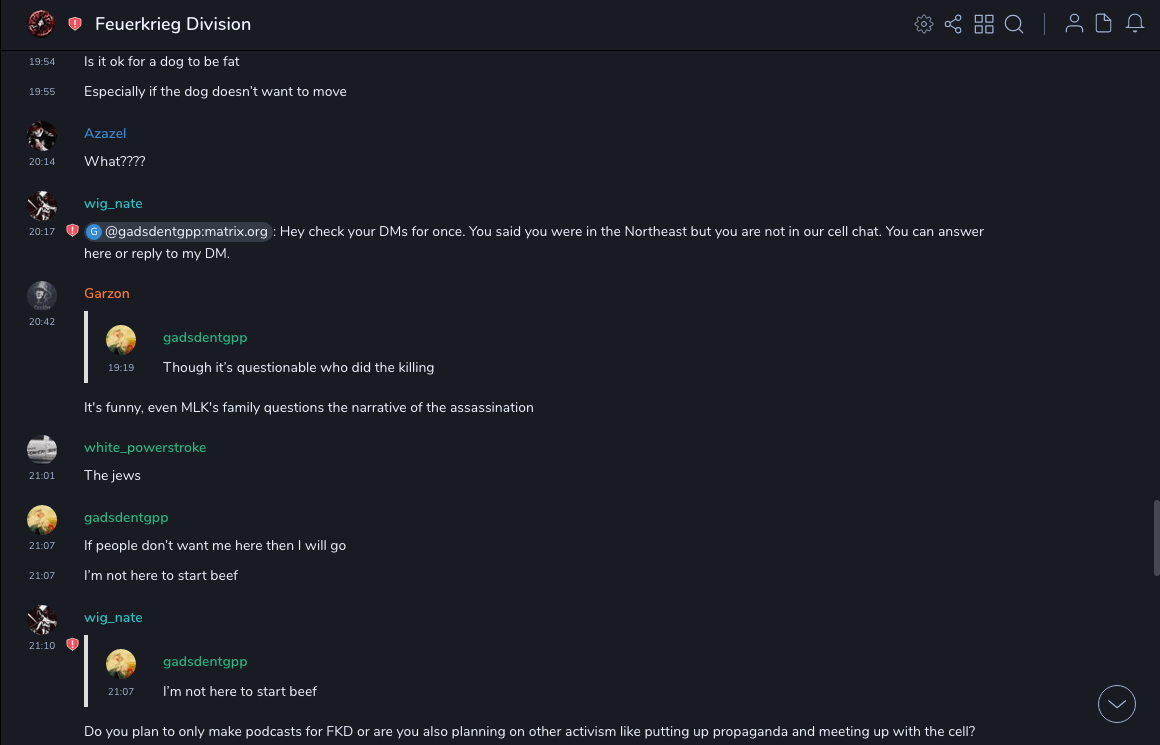Click the room avatar in header
The image size is (1160, 745).
pos(41,24)
